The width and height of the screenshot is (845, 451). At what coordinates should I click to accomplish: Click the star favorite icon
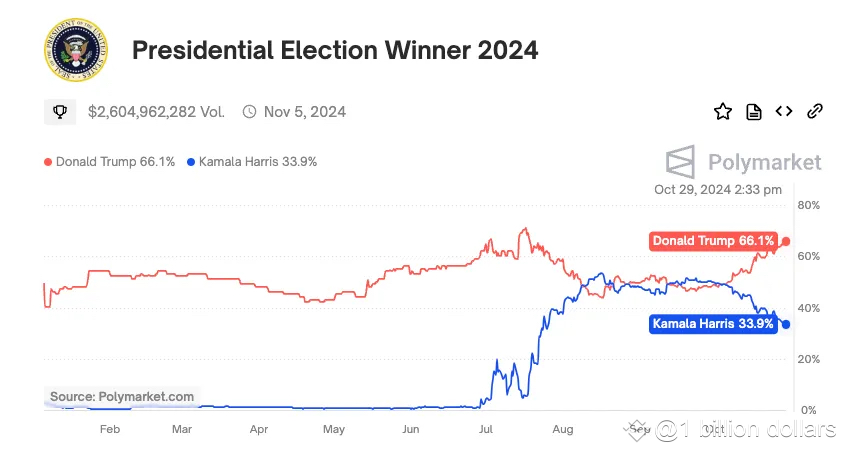(723, 112)
